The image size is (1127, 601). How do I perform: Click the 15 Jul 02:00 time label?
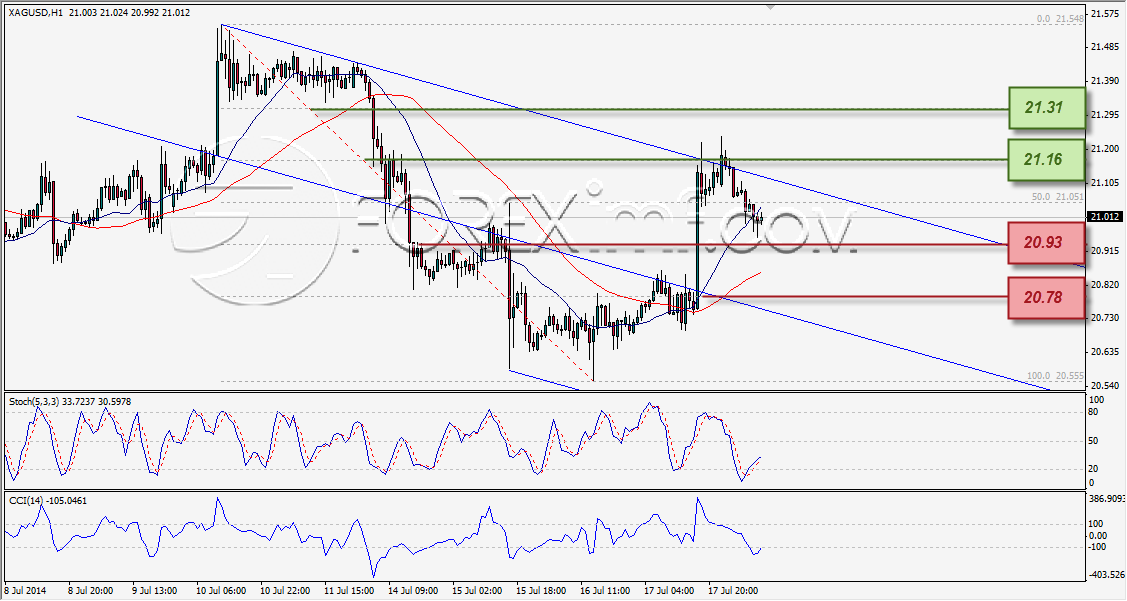(x=477, y=591)
